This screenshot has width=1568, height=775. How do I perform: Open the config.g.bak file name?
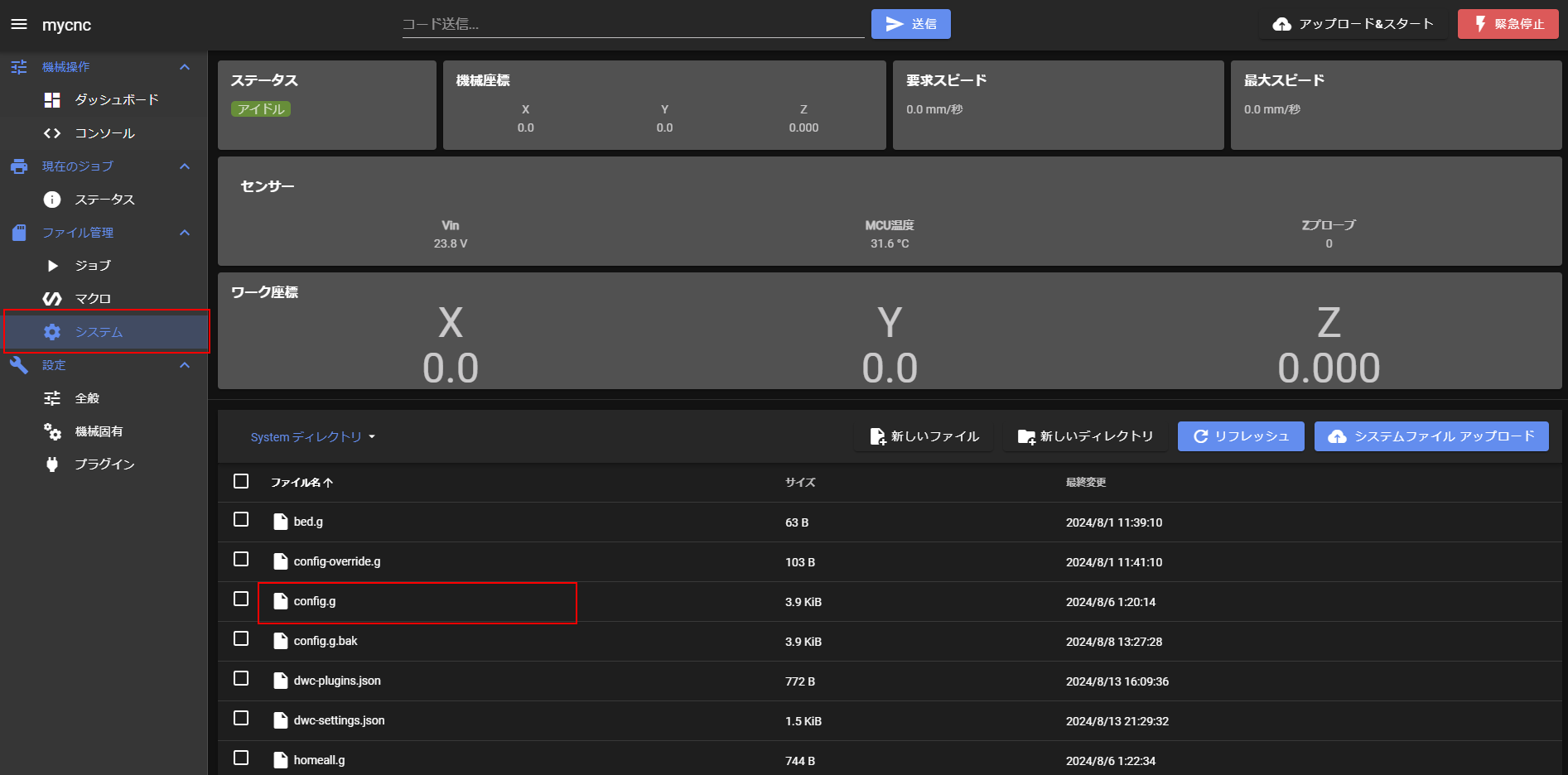(x=326, y=641)
